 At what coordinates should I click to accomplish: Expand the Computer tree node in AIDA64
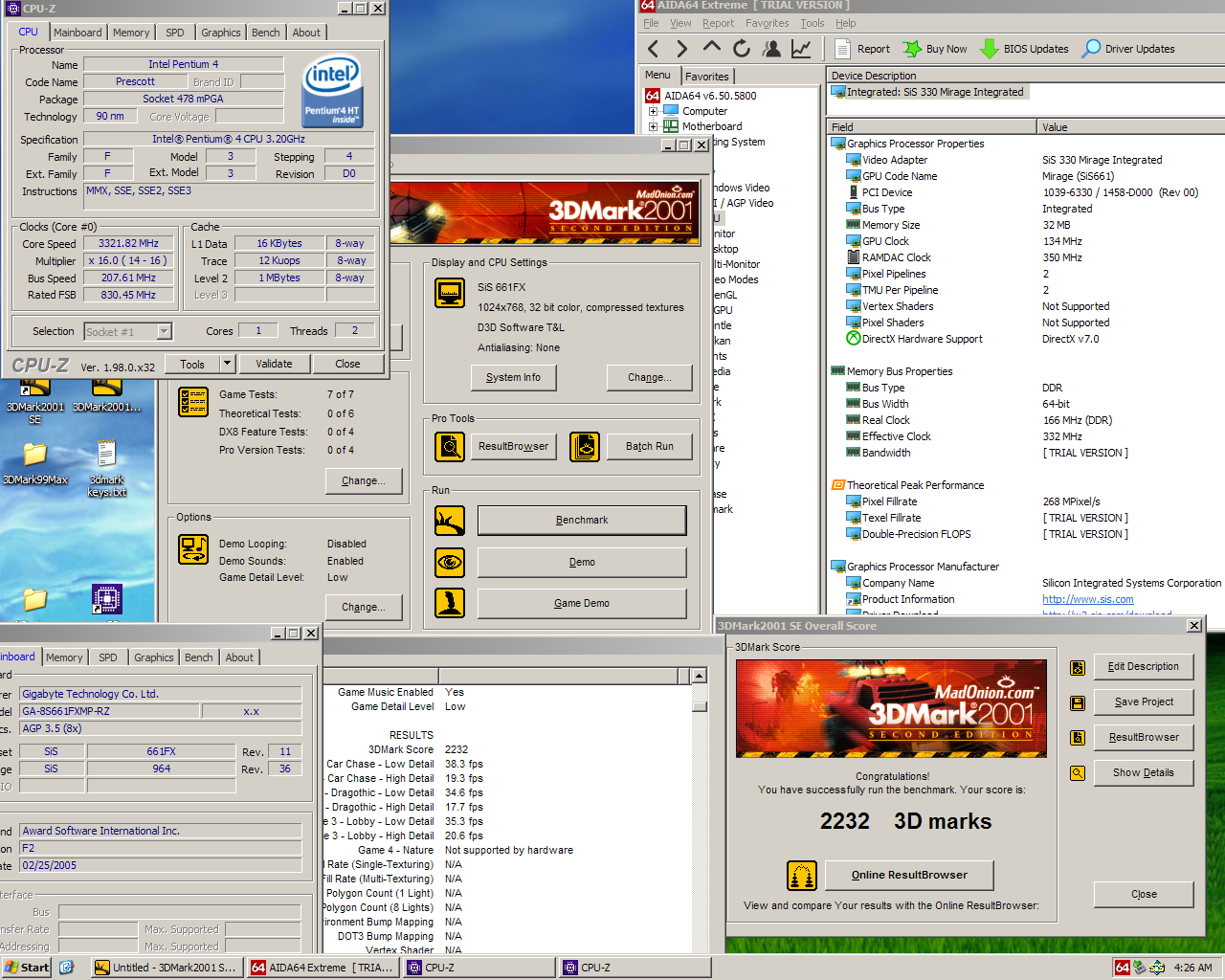654,111
